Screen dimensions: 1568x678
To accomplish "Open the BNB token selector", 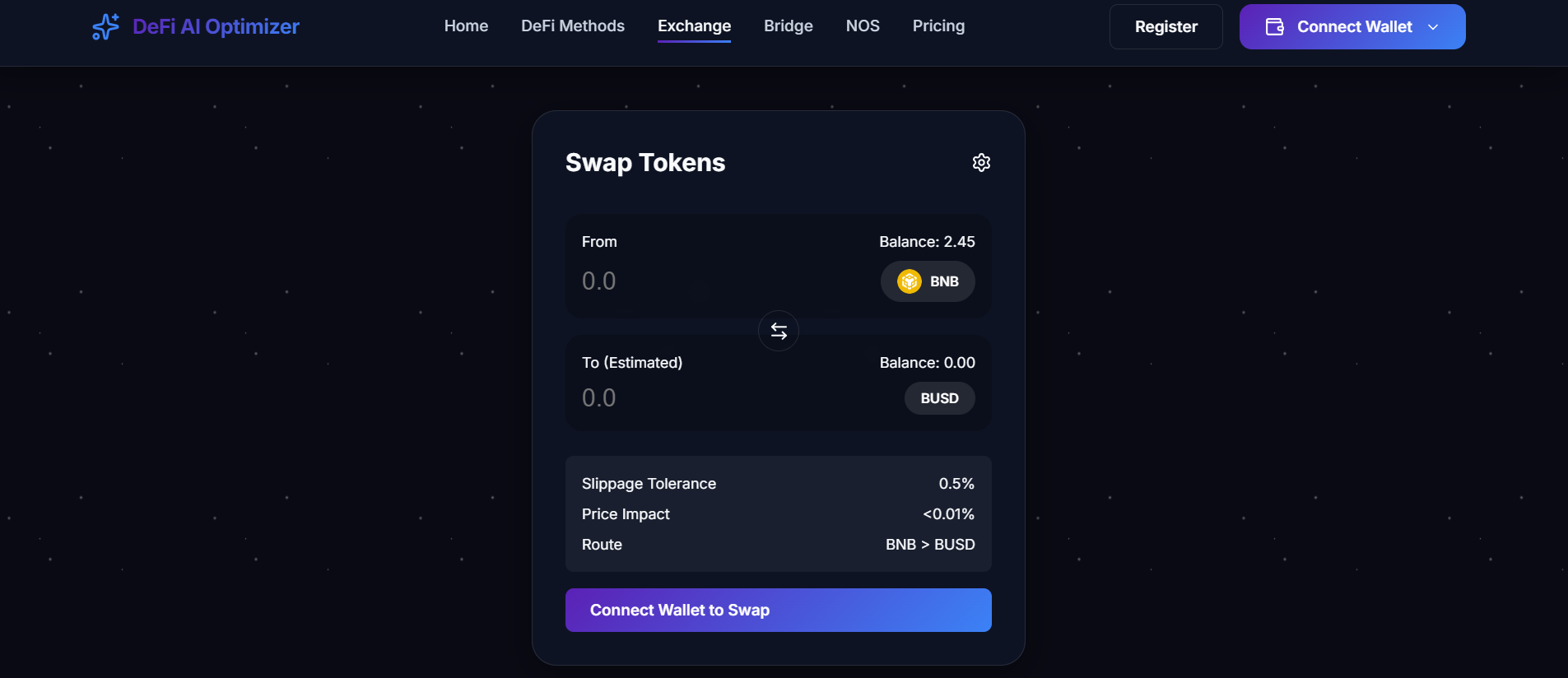I will point(928,281).
